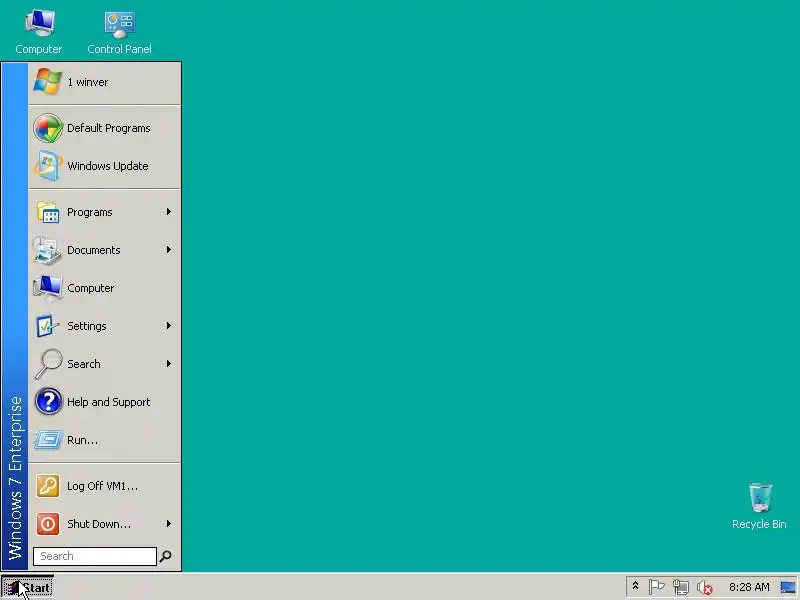The height and width of the screenshot is (600, 800).
Task: Expand the Documents submenu arrow
Action: pyautogui.click(x=169, y=249)
